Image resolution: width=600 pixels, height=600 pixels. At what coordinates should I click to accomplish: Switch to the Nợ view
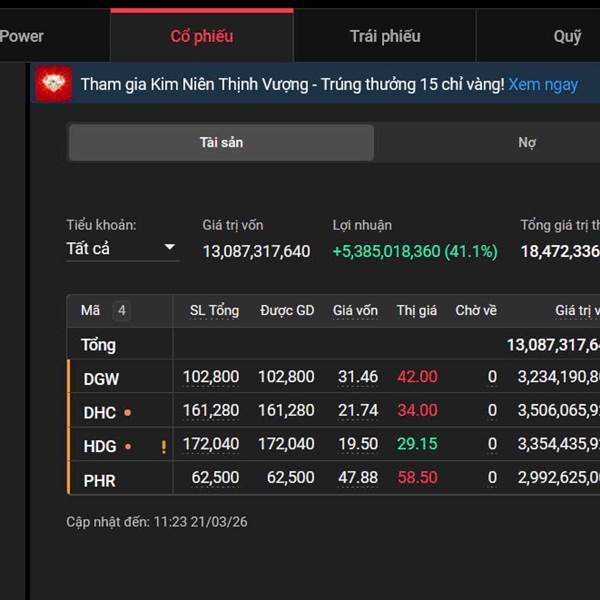(527, 143)
